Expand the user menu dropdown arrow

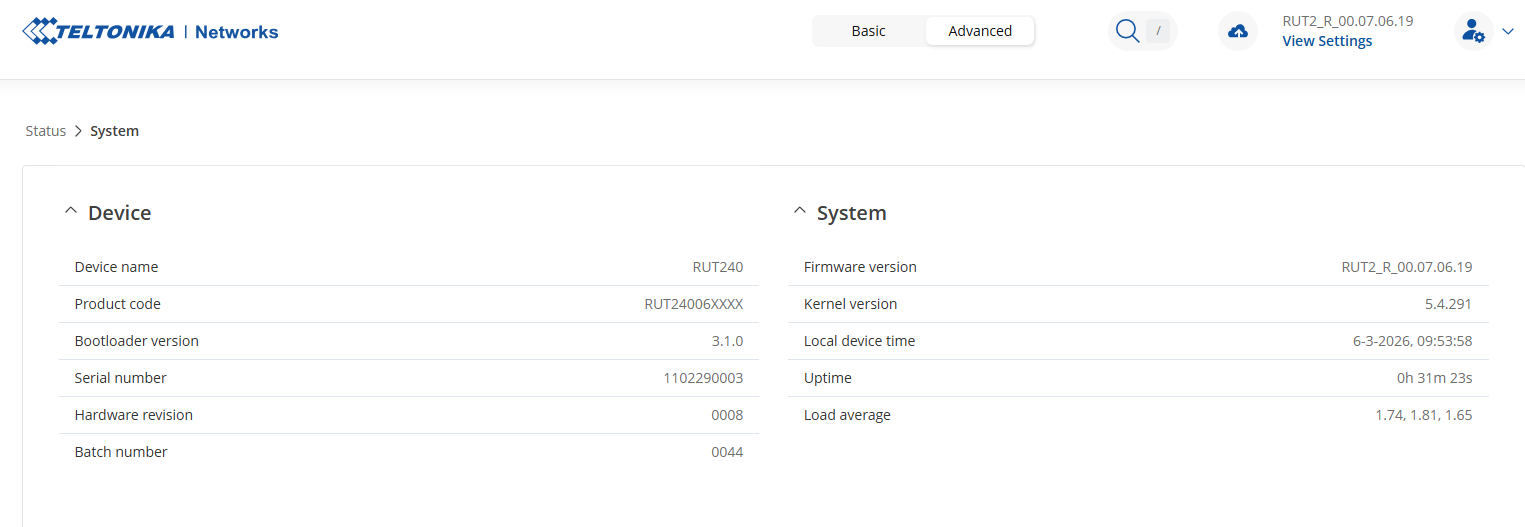point(1508,31)
